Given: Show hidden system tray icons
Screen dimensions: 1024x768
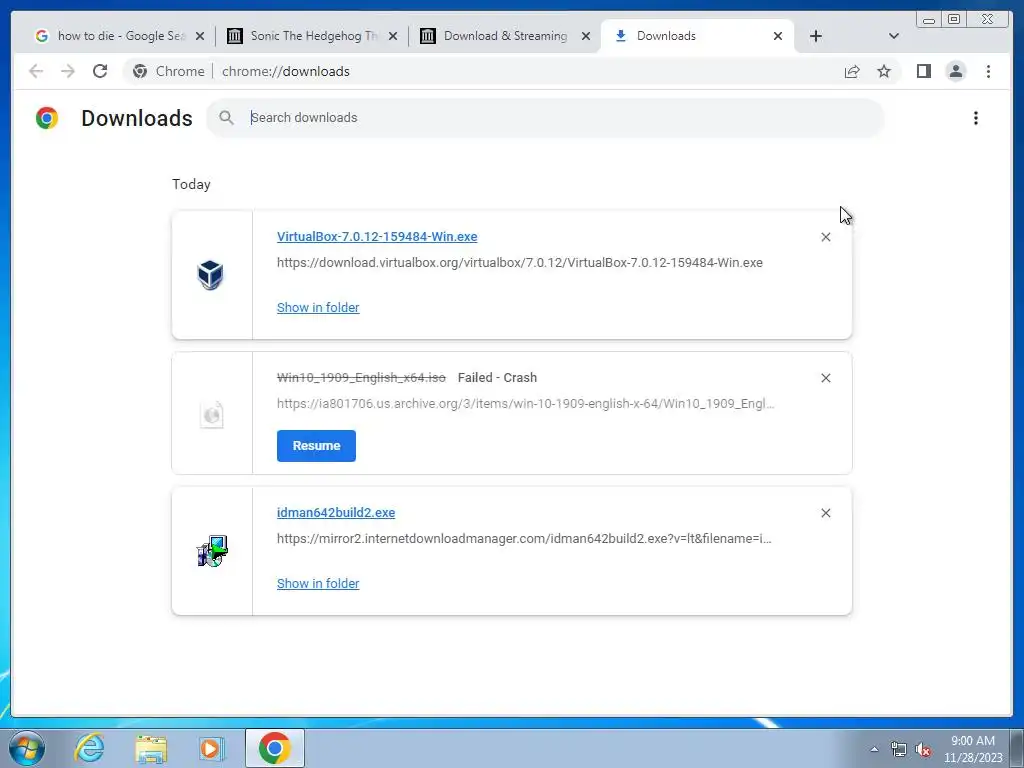Looking at the screenshot, I should pyautogui.click(x=874, y=749).
